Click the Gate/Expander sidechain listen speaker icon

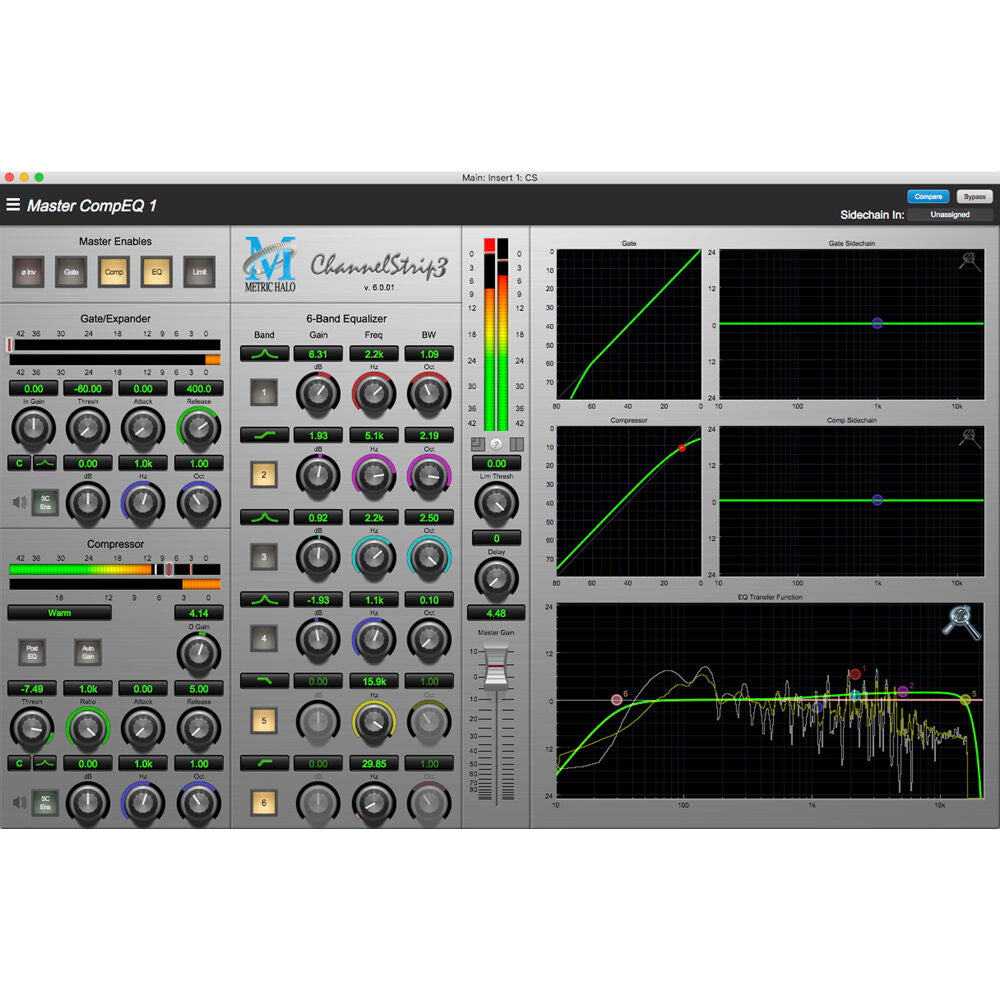[17, 504]
